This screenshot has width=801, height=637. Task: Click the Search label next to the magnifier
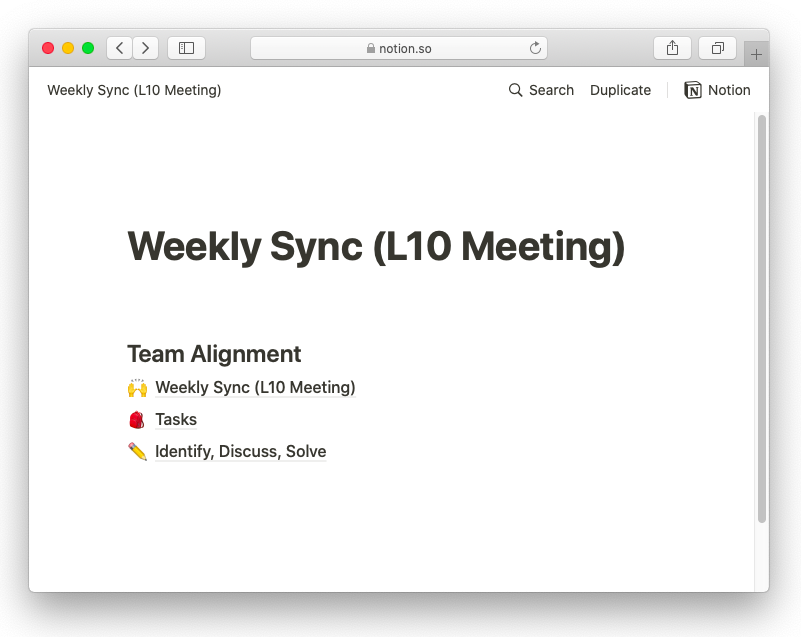point(551,90)
